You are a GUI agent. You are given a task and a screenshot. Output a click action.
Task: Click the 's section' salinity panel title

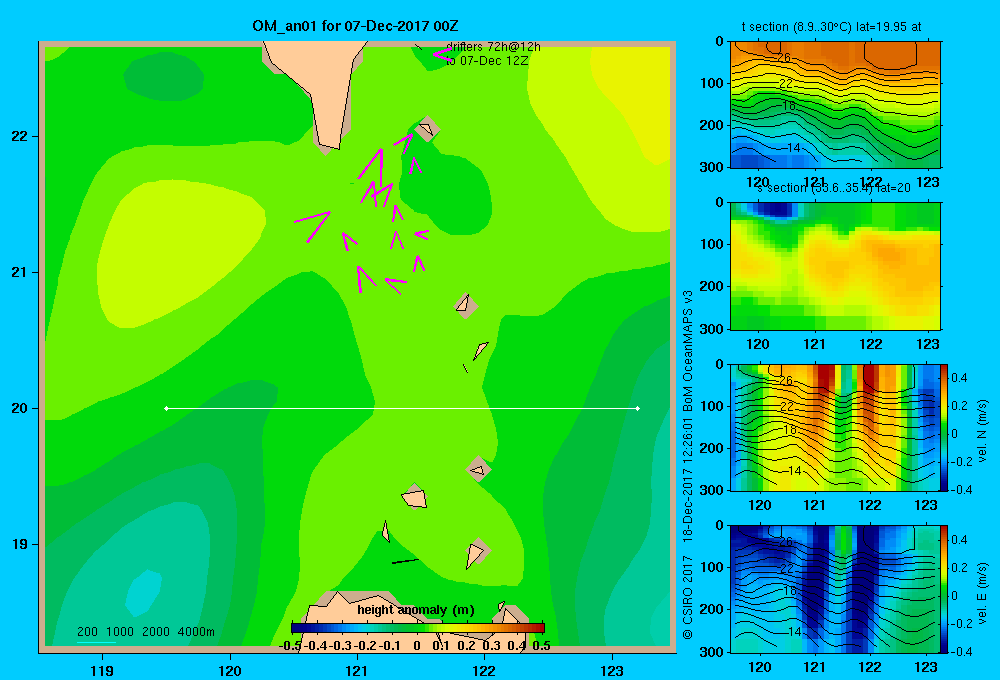pos(834,188)
